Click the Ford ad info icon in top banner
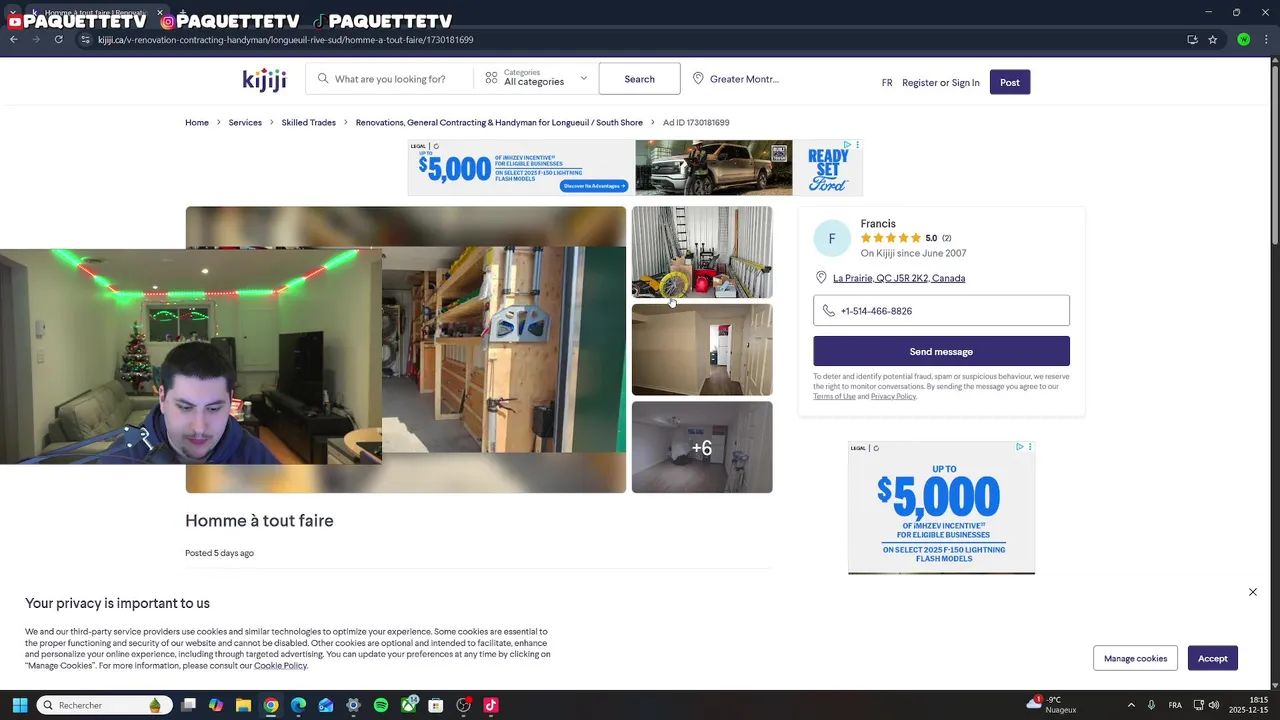 click(847, 145)
